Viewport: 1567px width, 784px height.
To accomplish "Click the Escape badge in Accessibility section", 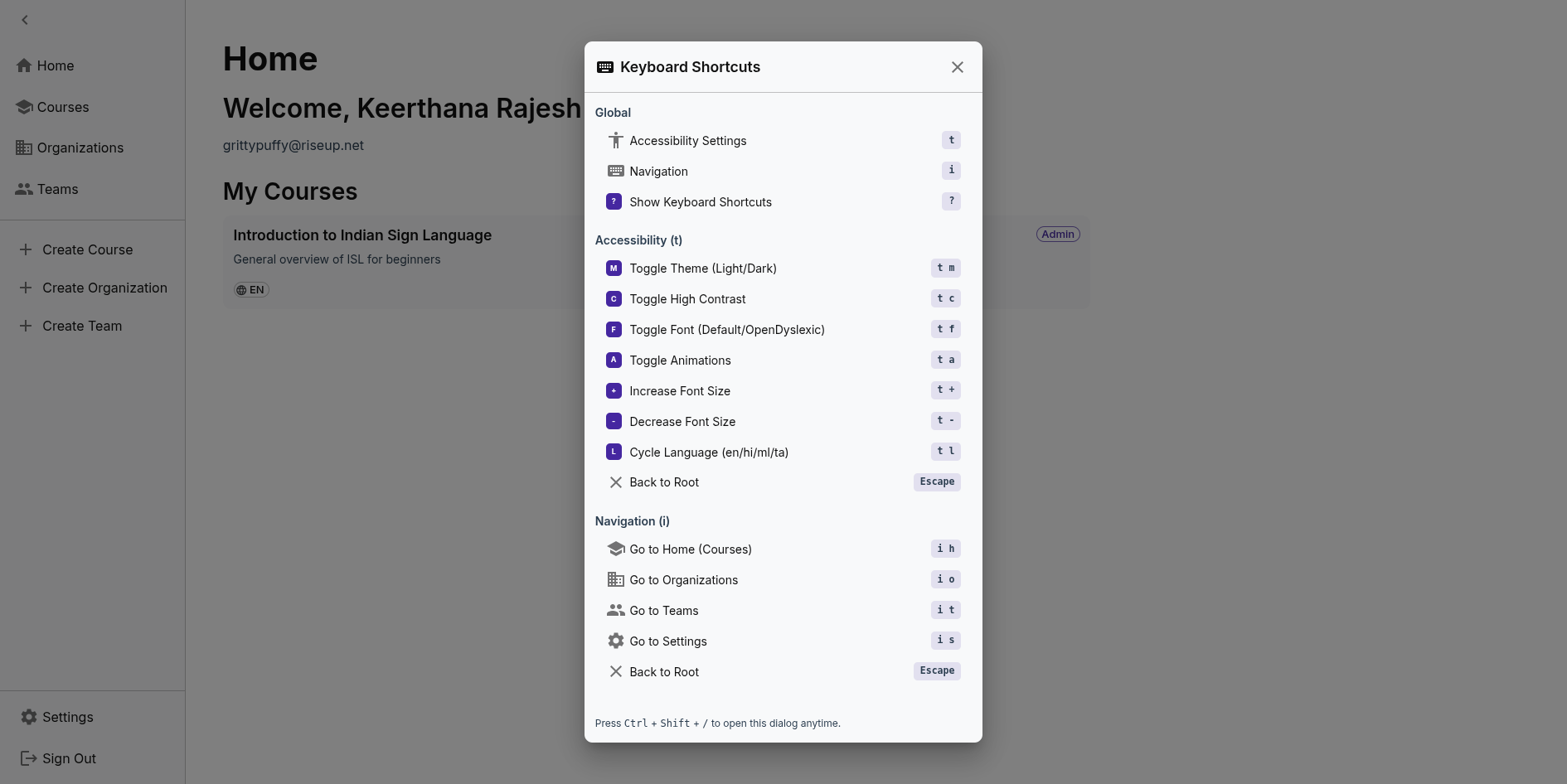I will pos(937,482).
